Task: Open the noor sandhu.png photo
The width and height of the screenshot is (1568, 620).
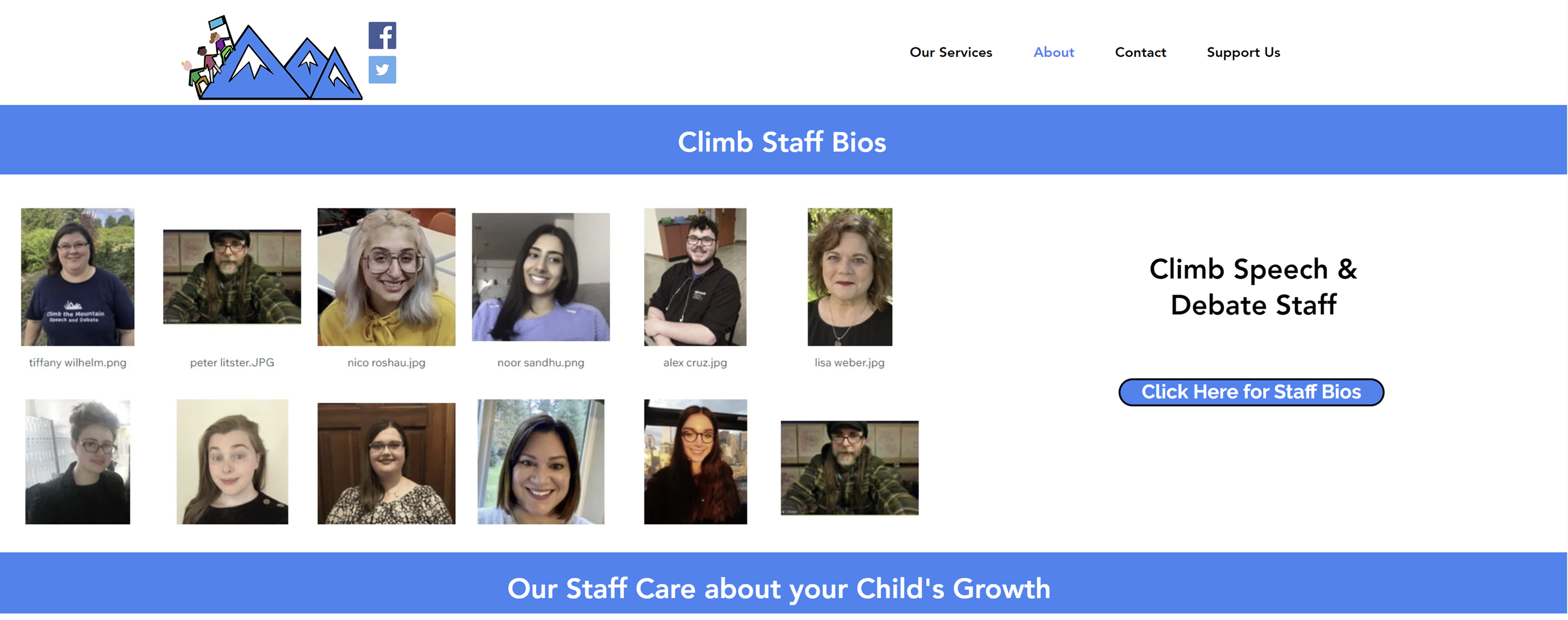Action: coord(541,277)
